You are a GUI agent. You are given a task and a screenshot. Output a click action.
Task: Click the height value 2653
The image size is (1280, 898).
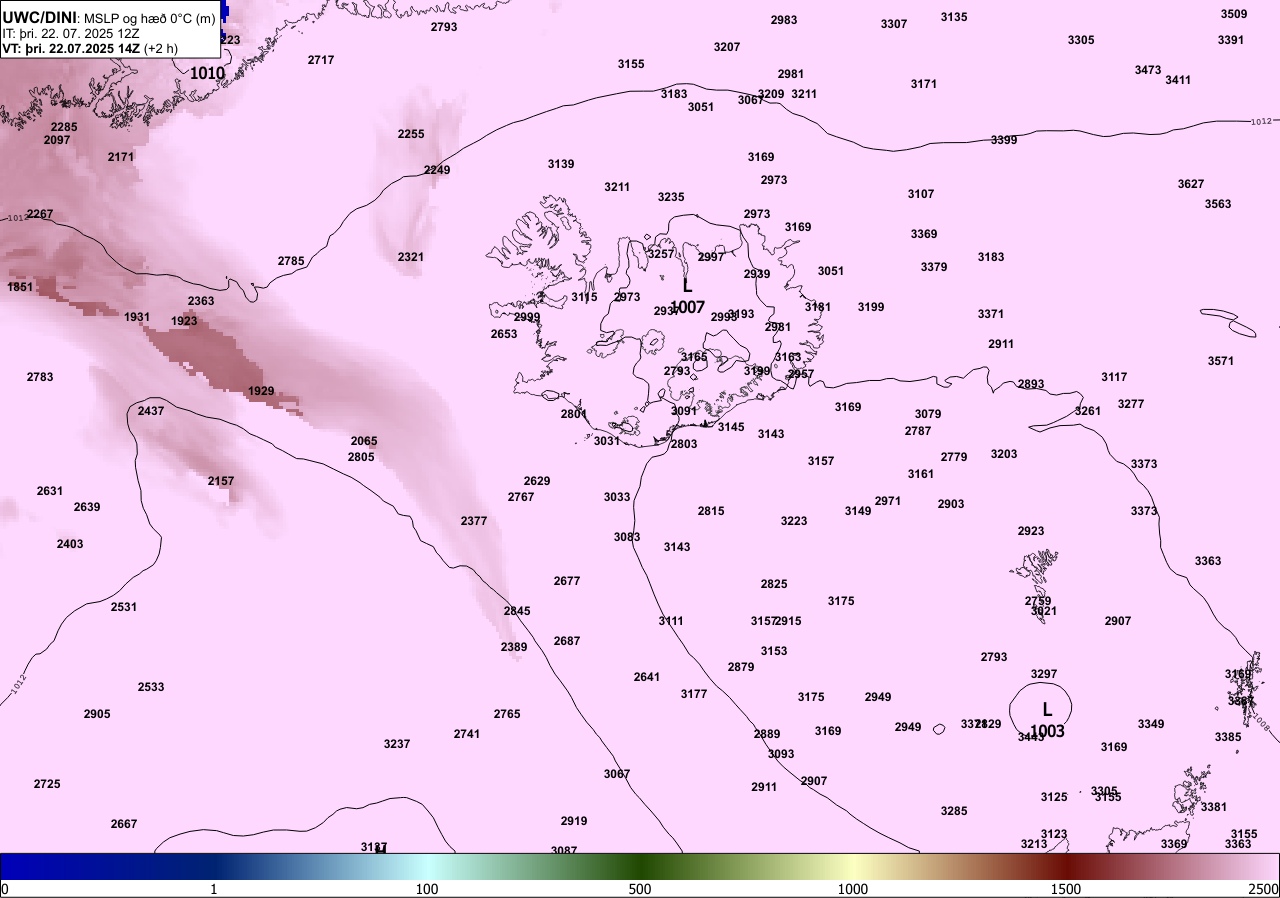[504, 334]
